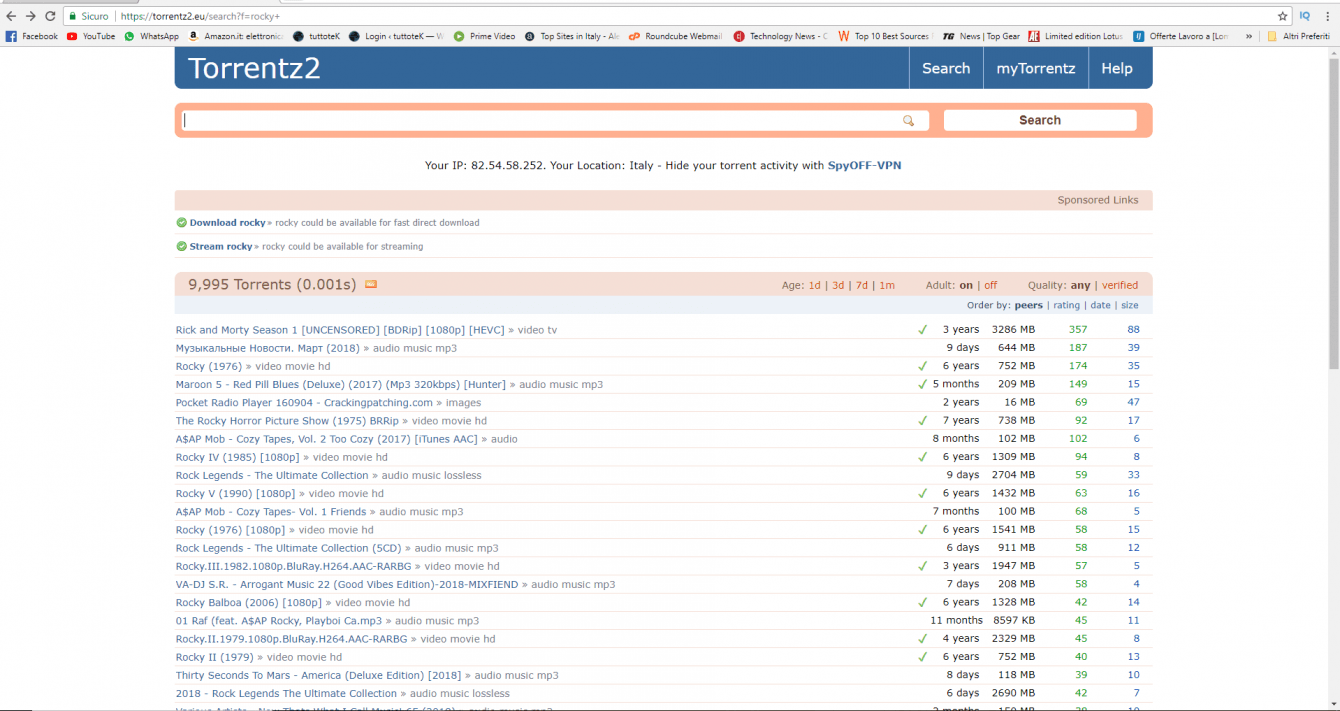The width and height of the screenshot is (1340, 711).
Task: Open the SpyOFF-VPN link
Action: pyautogui.click(x=864, y=166)
